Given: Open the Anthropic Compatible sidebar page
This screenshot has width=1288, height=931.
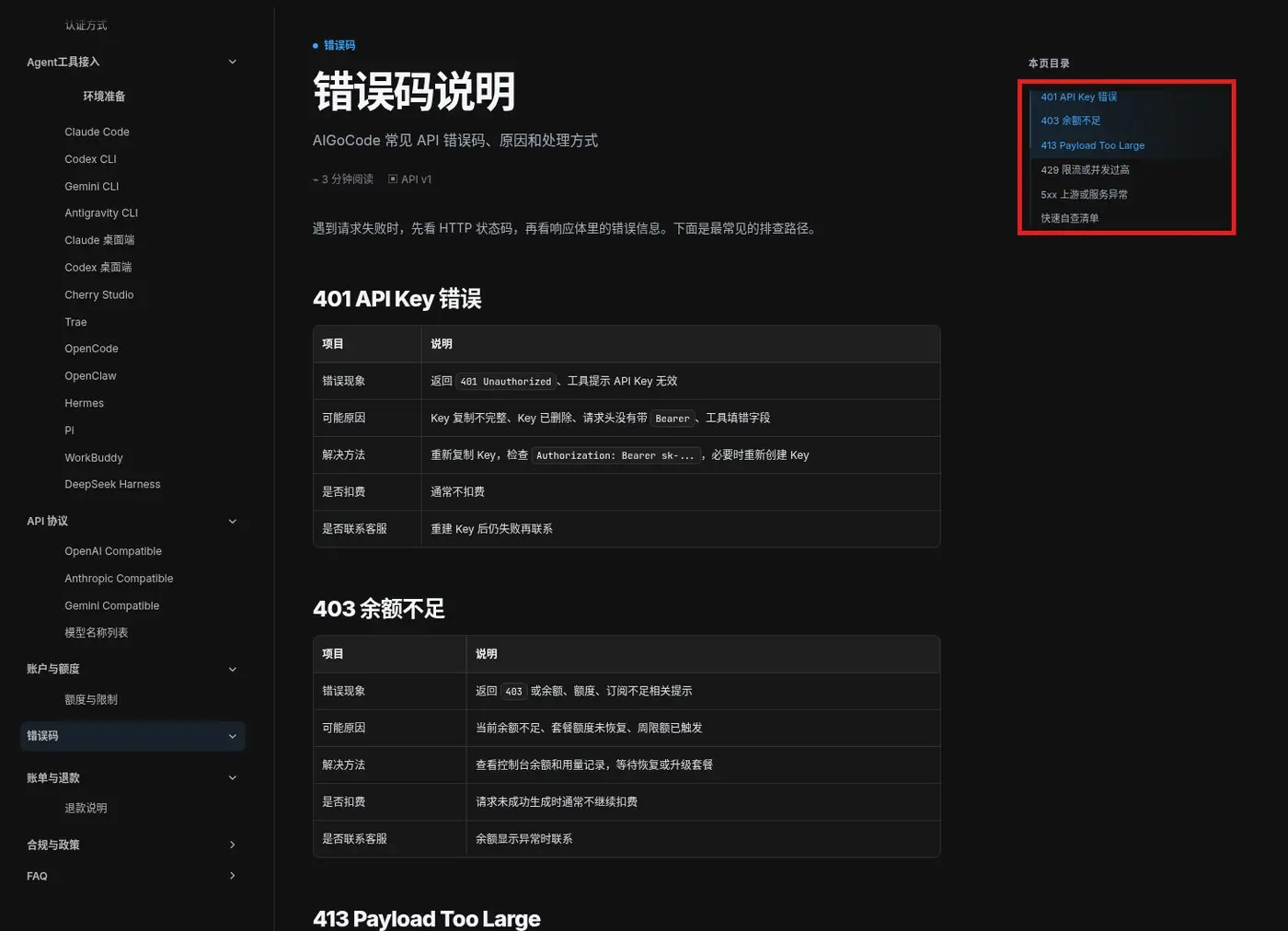Looking at the screenshot, I should 119,579.
